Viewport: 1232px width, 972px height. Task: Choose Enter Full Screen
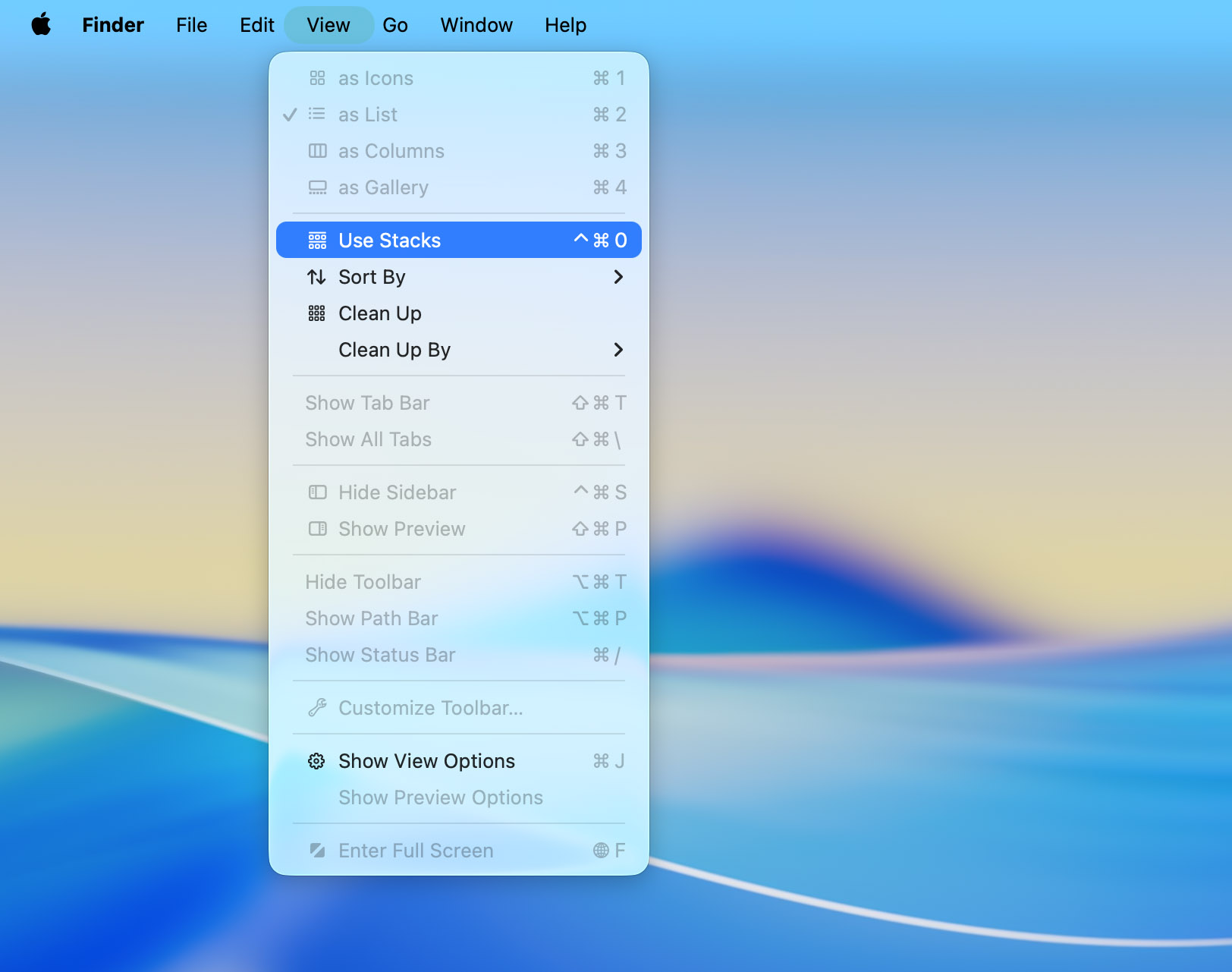415,851
